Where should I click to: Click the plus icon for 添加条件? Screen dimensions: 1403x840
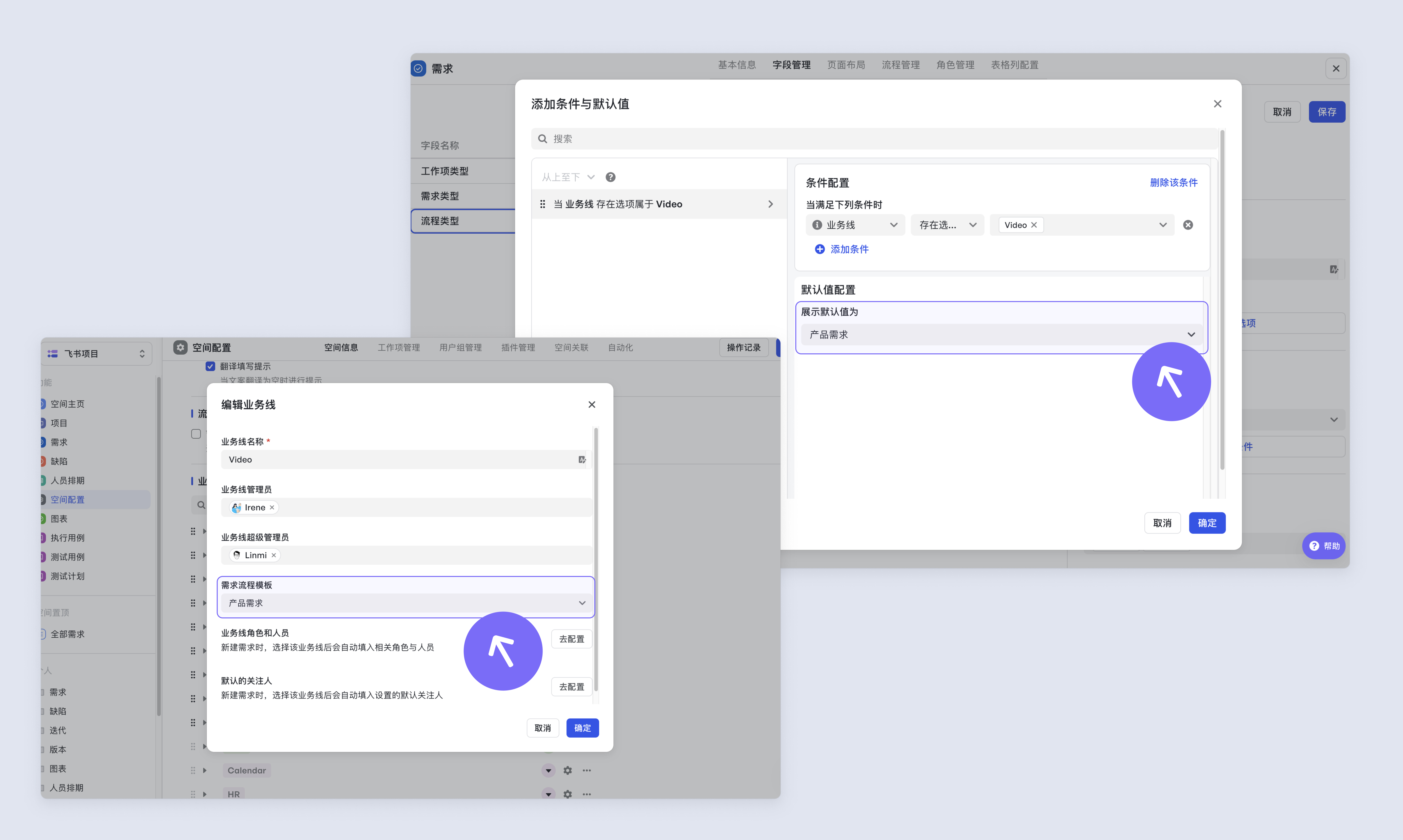[x=819, y=249]
